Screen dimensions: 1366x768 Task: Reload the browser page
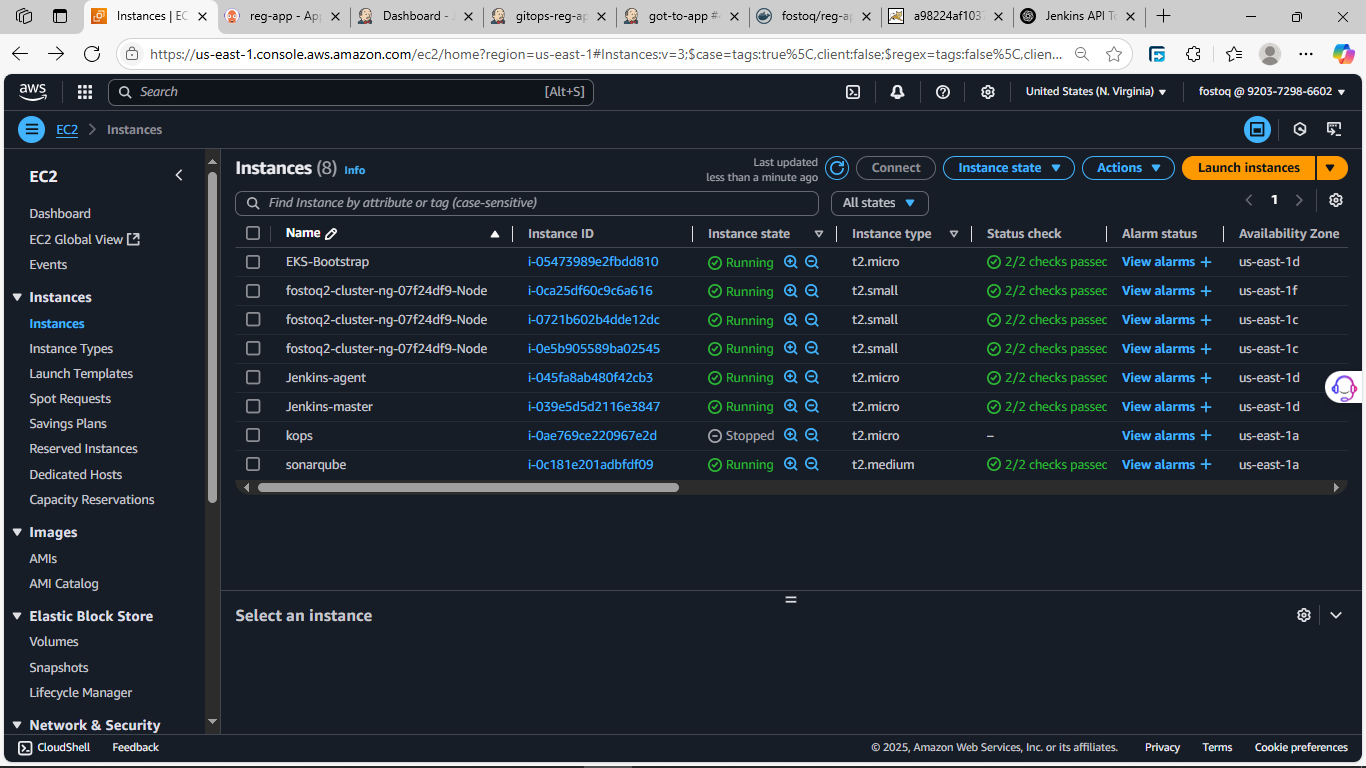coord(92,54)
